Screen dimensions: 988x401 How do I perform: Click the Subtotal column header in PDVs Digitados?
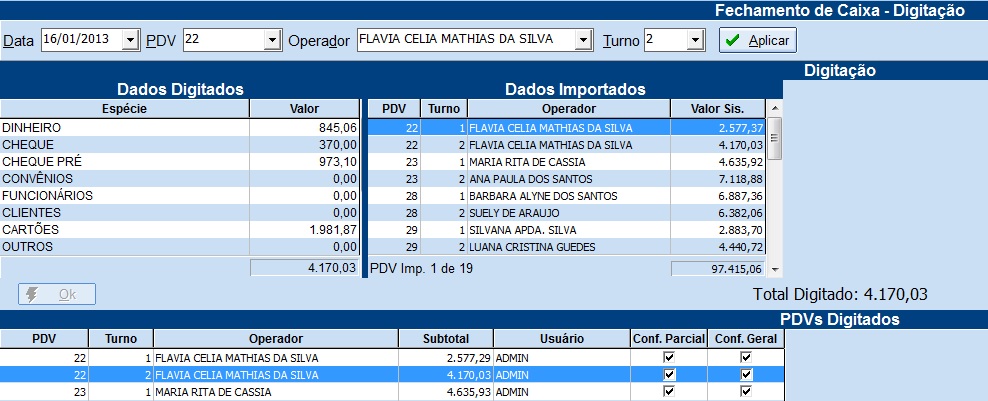click(x=446, y=339)
